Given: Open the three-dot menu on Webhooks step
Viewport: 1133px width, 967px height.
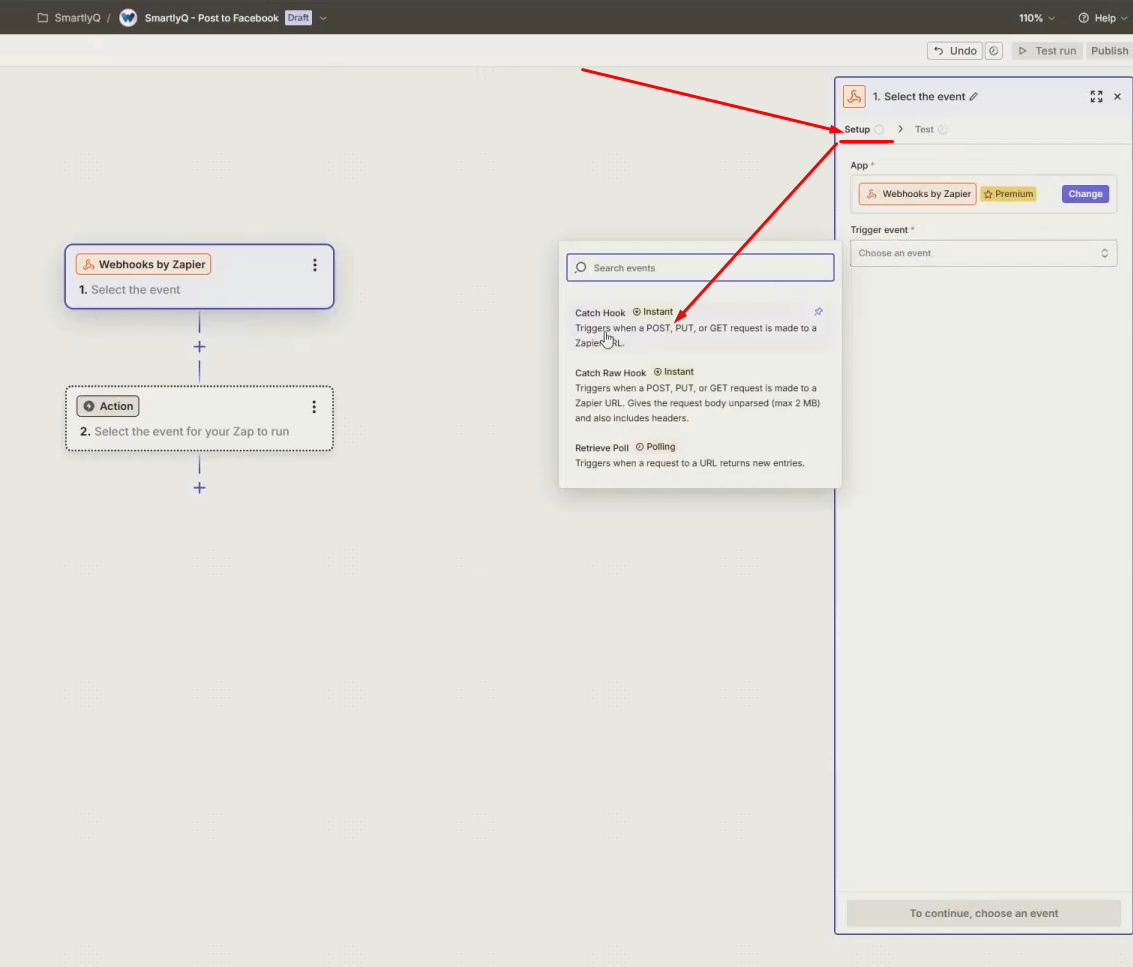Looking at the screenshot, I should 314,265.
